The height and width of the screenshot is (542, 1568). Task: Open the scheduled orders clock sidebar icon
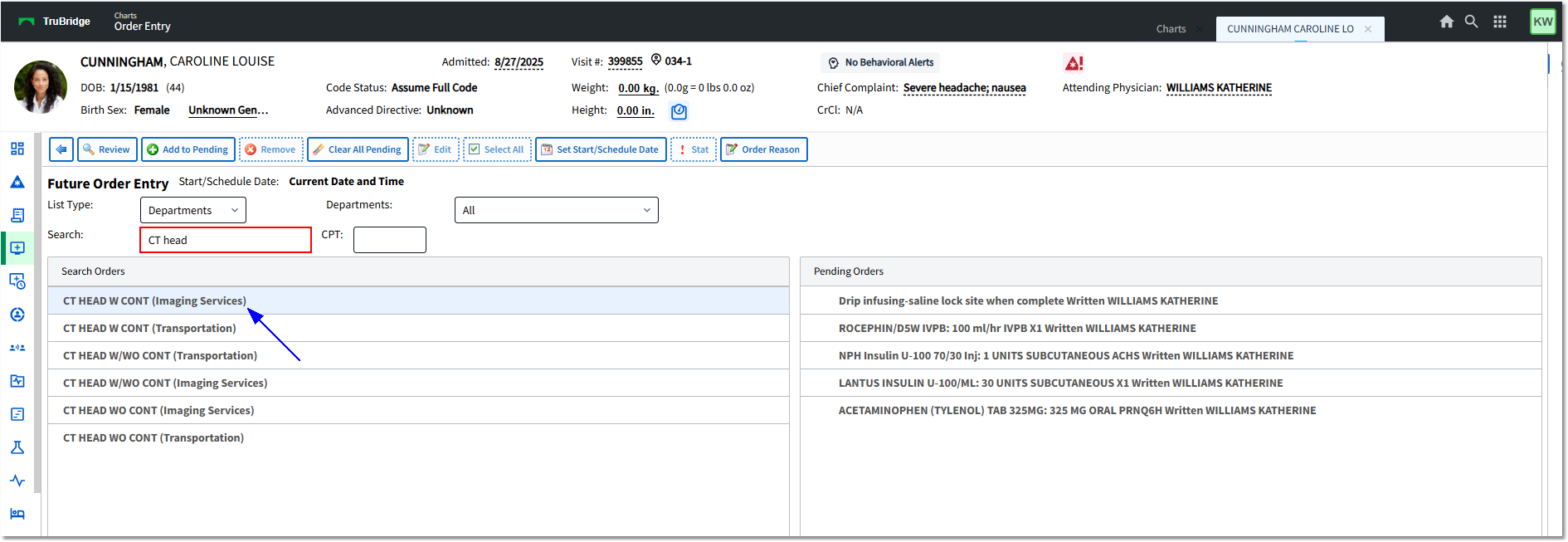[x=17, y=281]
